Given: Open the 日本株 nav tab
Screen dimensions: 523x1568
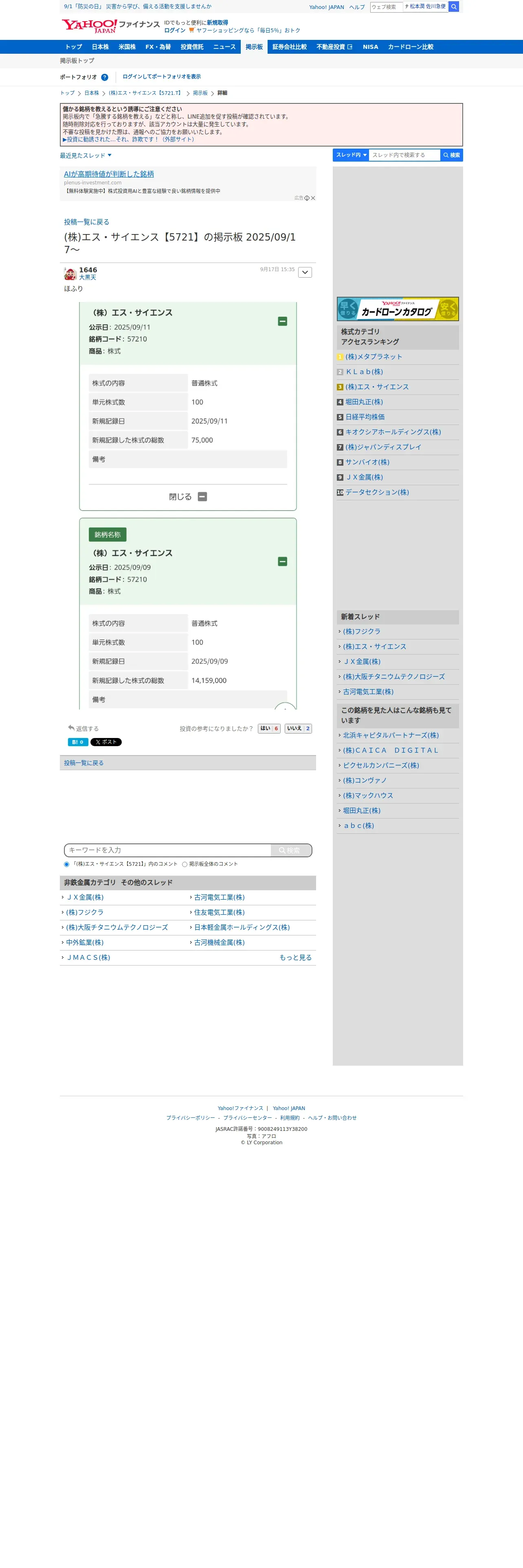Looking at the screenshot, I should click(x=101, y=47).
